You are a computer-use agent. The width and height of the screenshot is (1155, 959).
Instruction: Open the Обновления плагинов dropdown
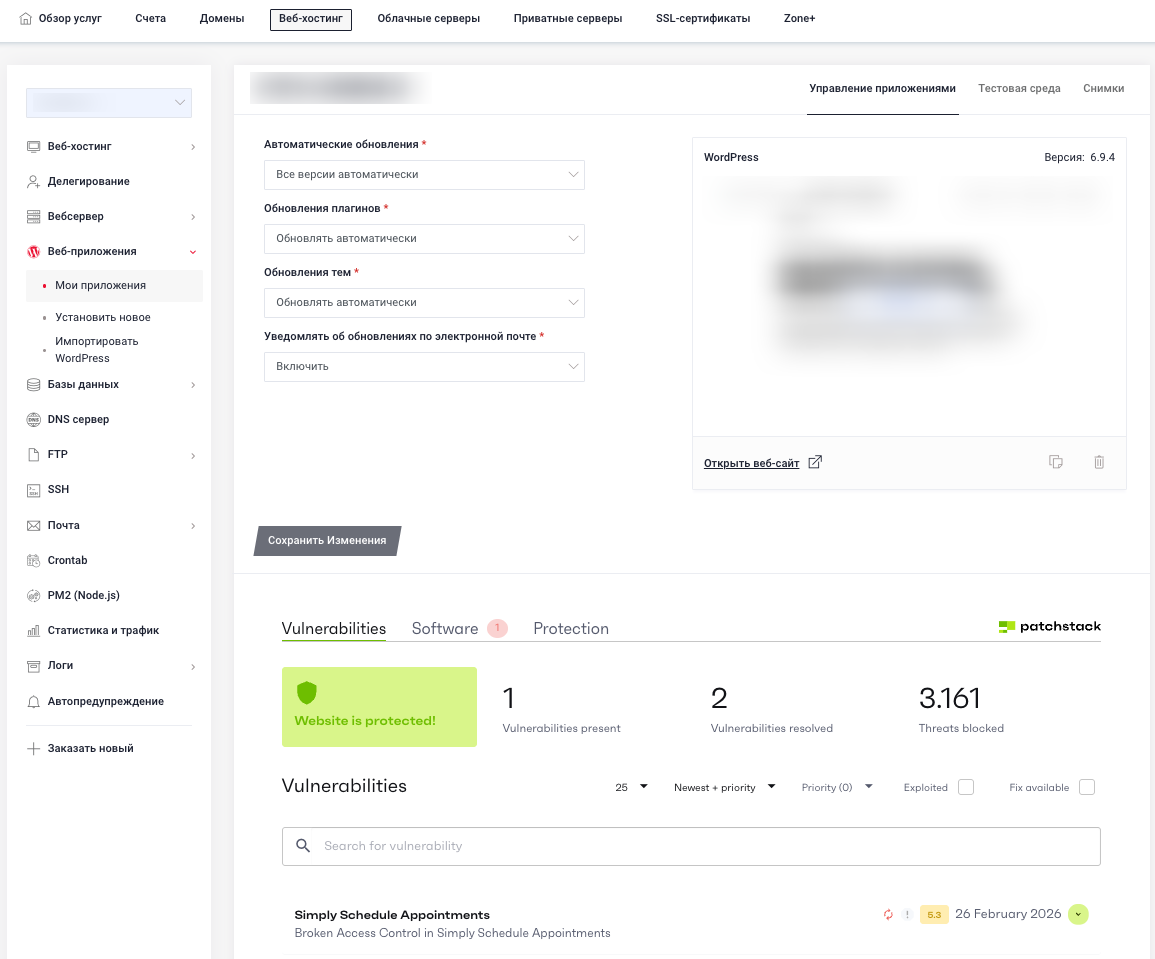click(424, 239)
